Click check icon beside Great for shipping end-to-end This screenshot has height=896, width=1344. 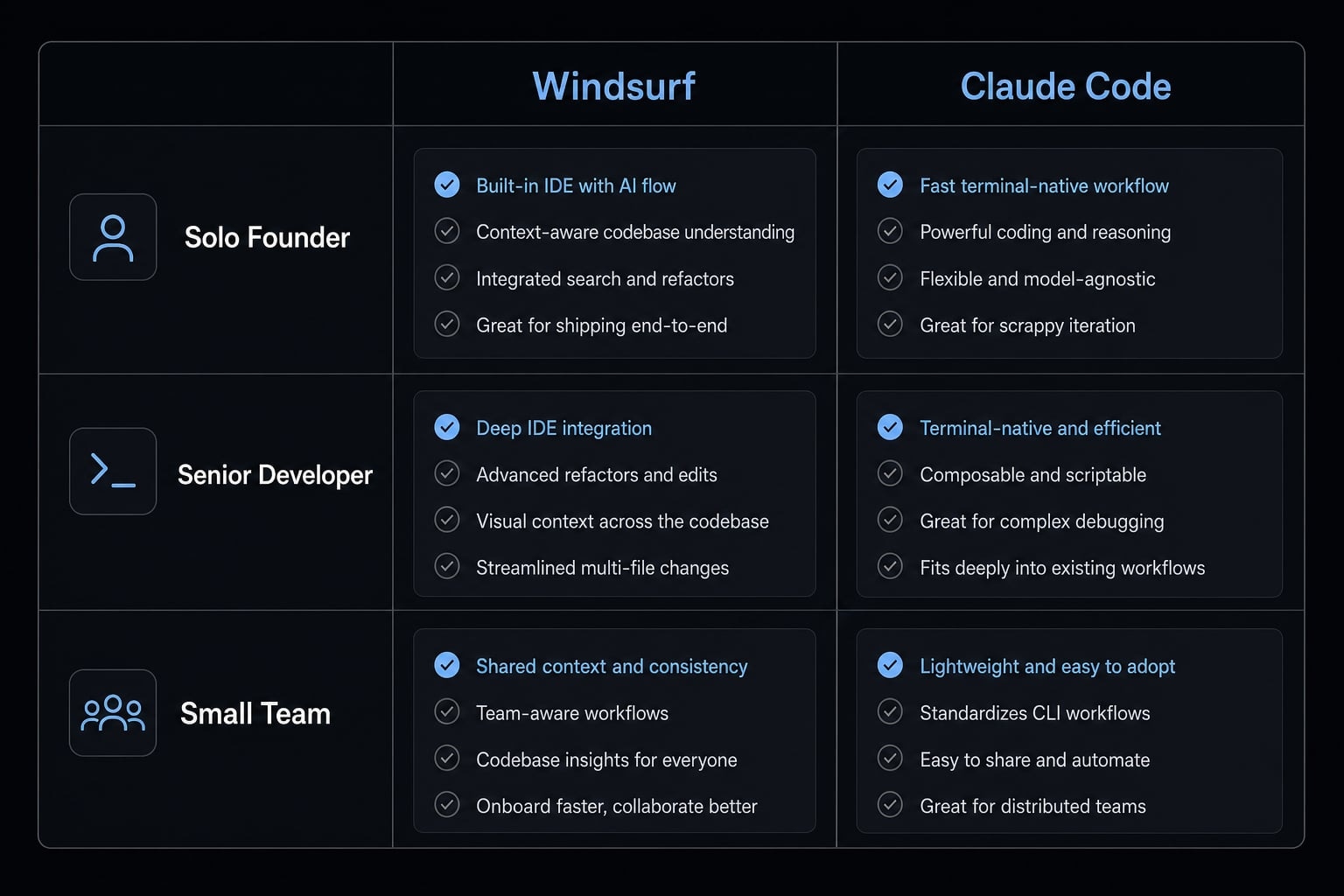tap(447, 324)
